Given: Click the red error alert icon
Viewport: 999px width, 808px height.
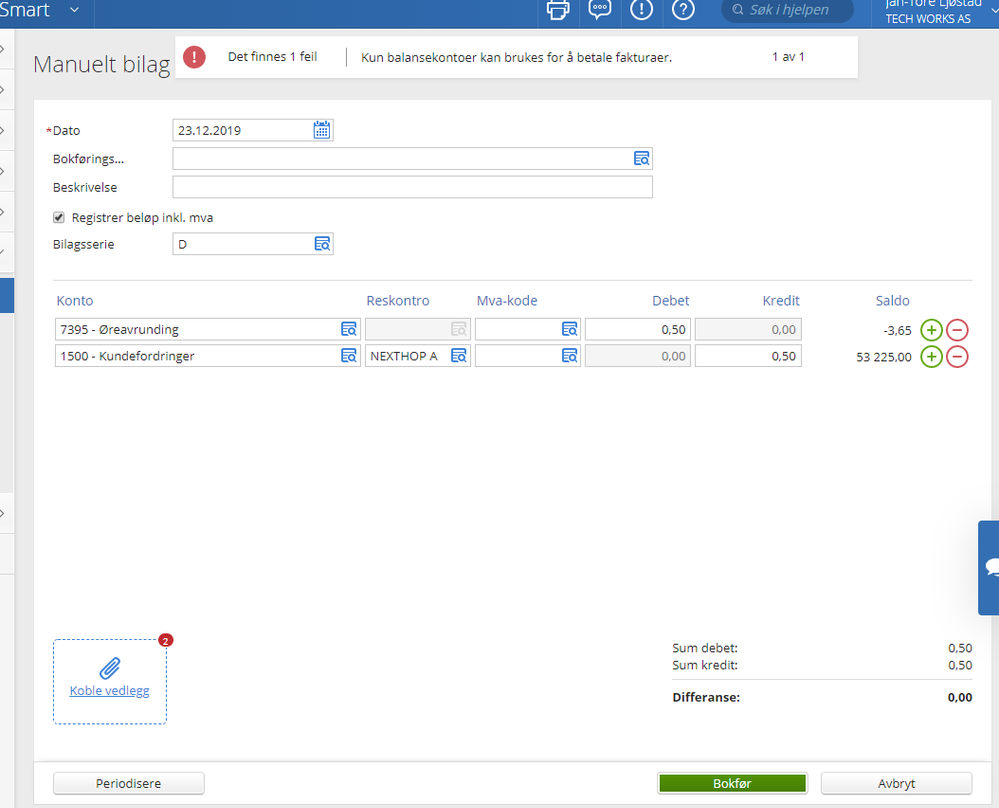Looking at the screenshot, I should pyautogui.click(x=194, y=57).
